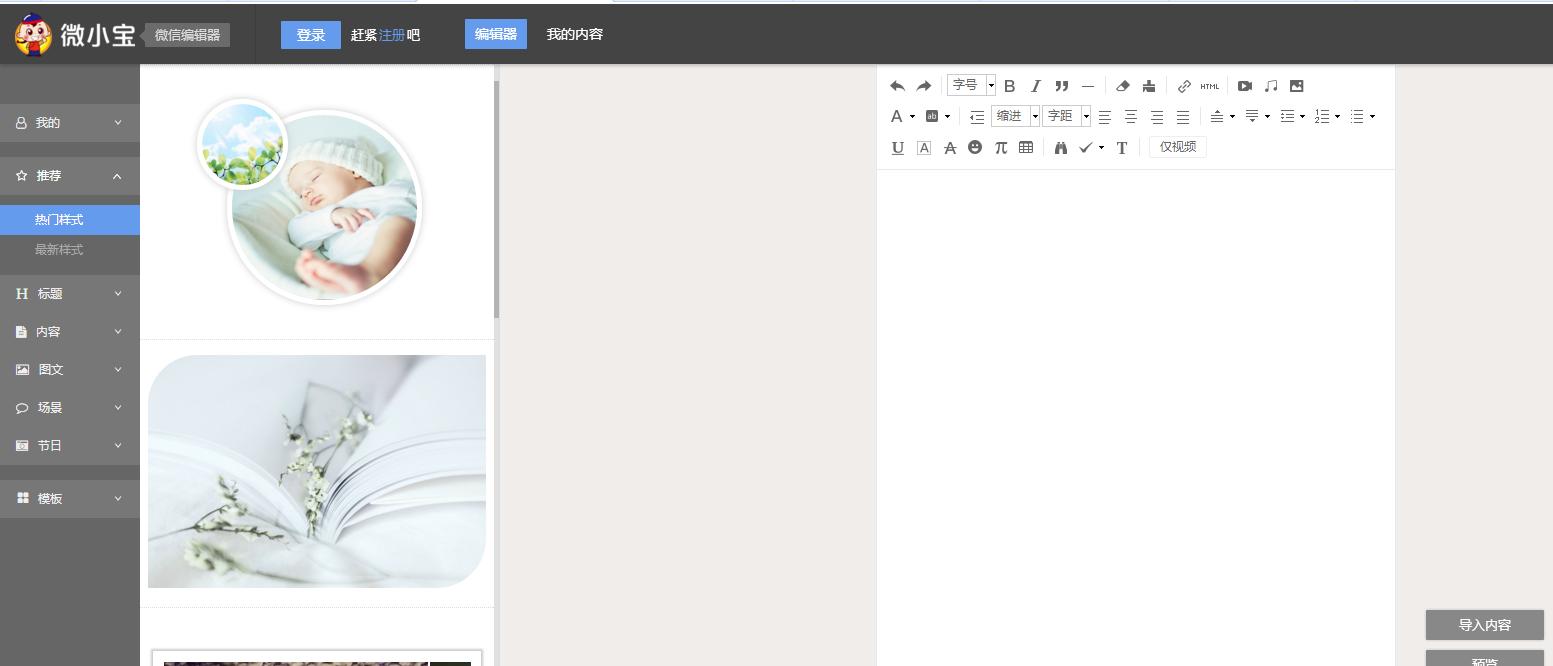The image size is (1553, 666).
Task: Select 最新样式 in sidebar
Action: pyautogui.click(x=59, y=250)
